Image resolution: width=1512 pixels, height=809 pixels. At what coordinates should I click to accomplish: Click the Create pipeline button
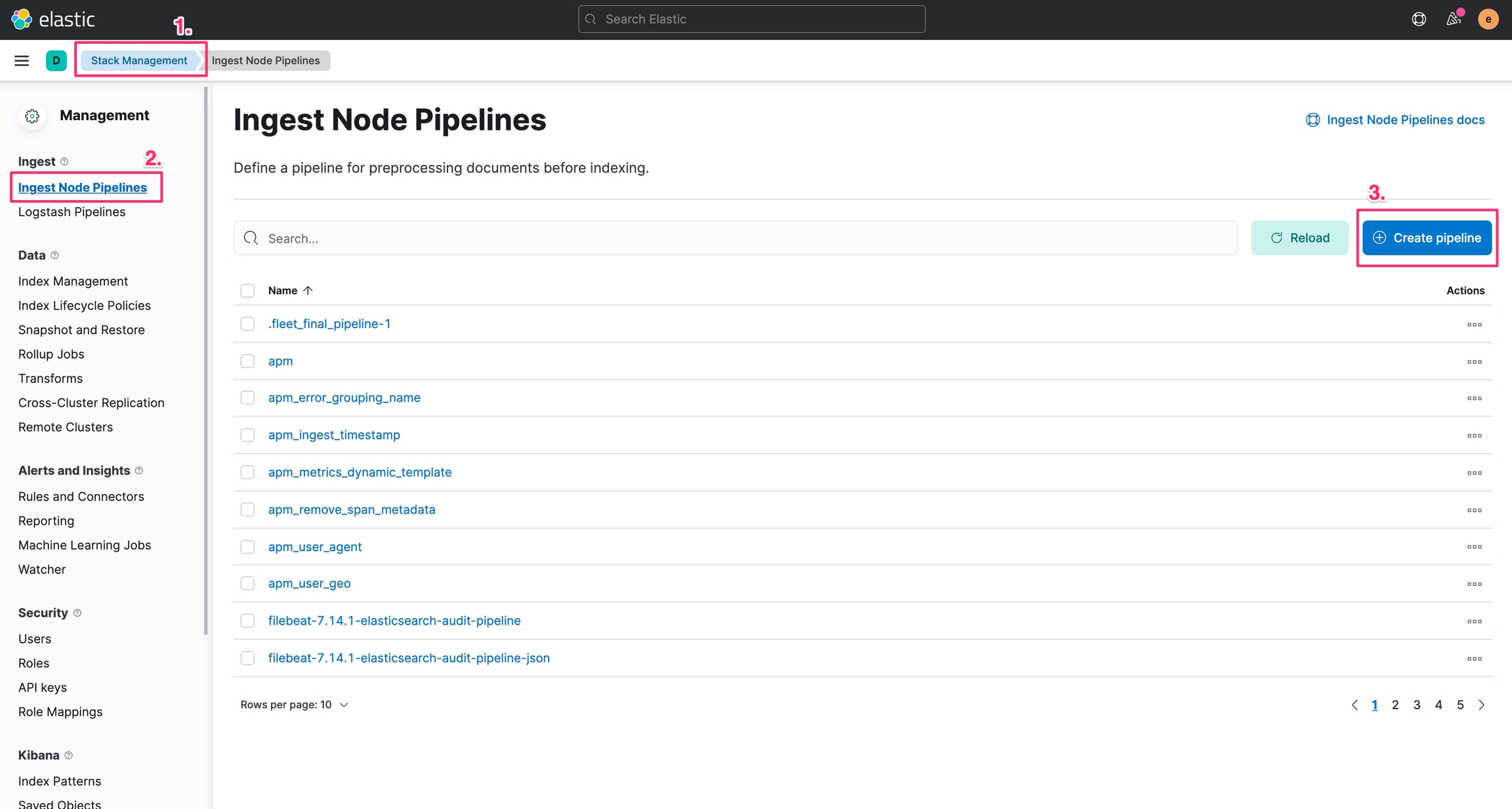click(1427, 238)
